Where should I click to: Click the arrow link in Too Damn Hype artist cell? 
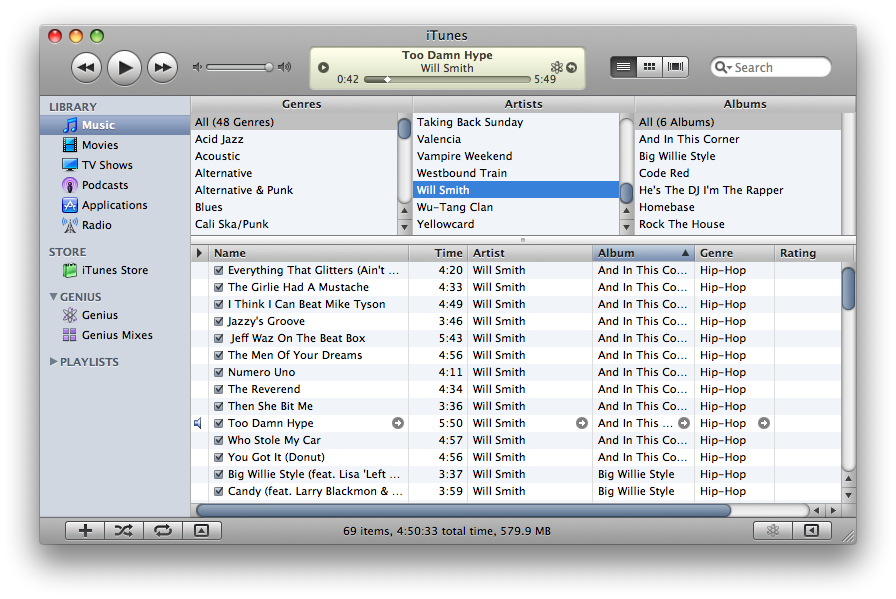point(582,423)
